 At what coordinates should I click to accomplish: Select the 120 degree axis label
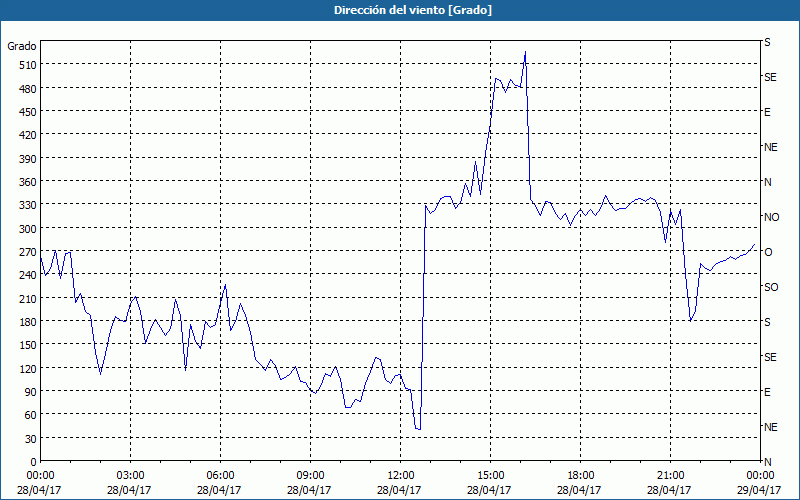(28, 369)
